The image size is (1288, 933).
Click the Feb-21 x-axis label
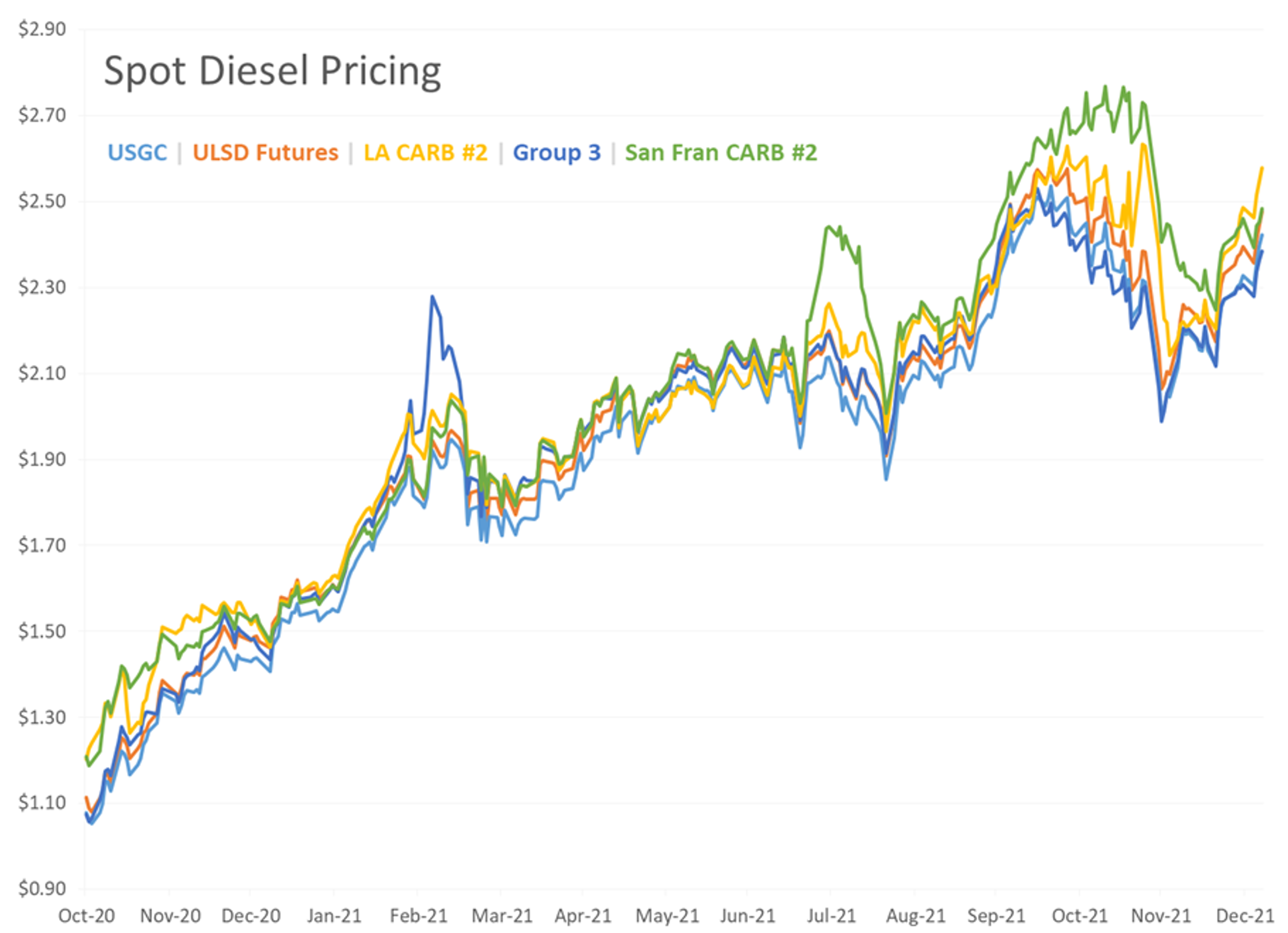point(419,916)
